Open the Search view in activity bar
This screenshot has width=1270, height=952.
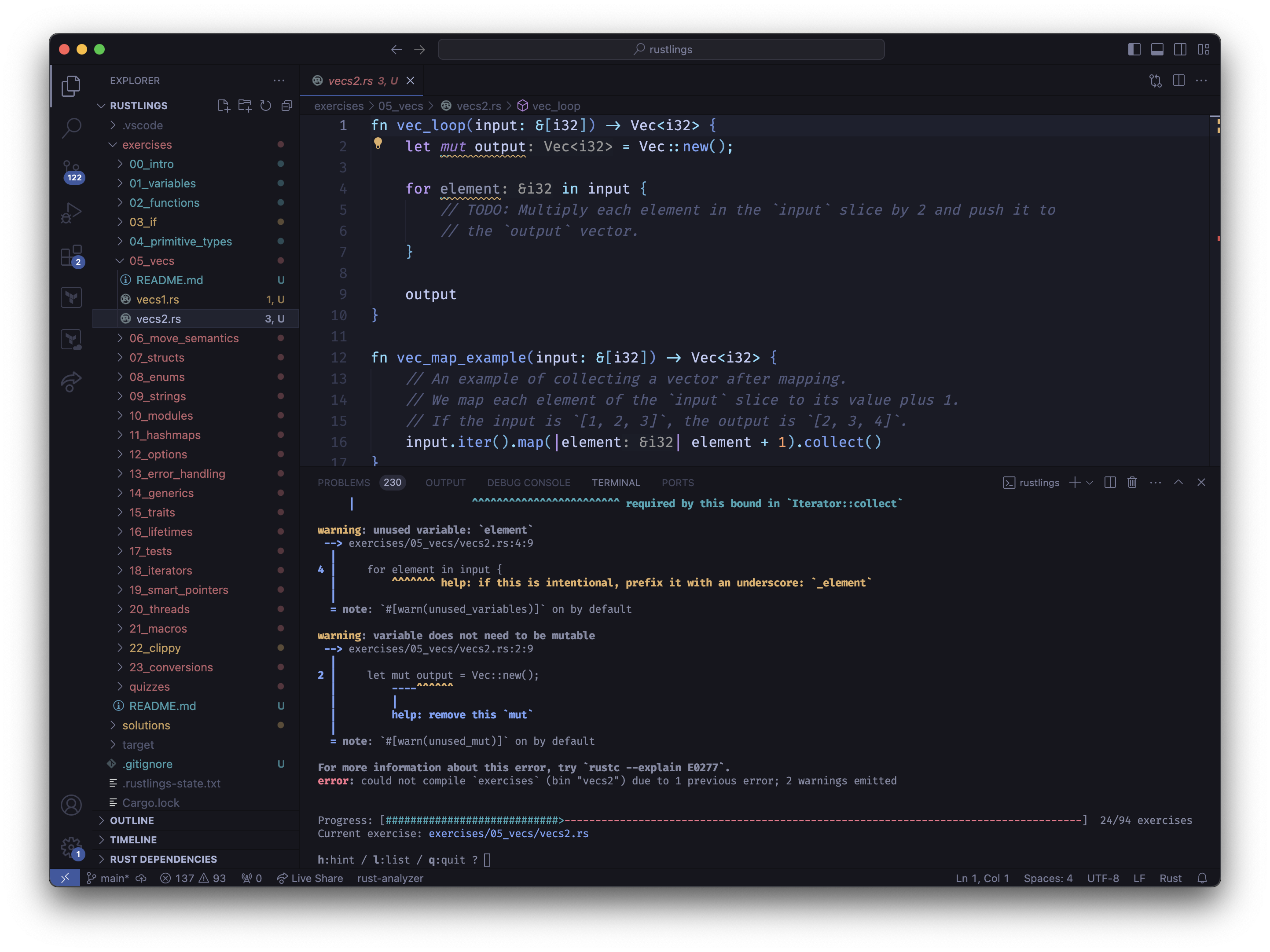(71, 128)
